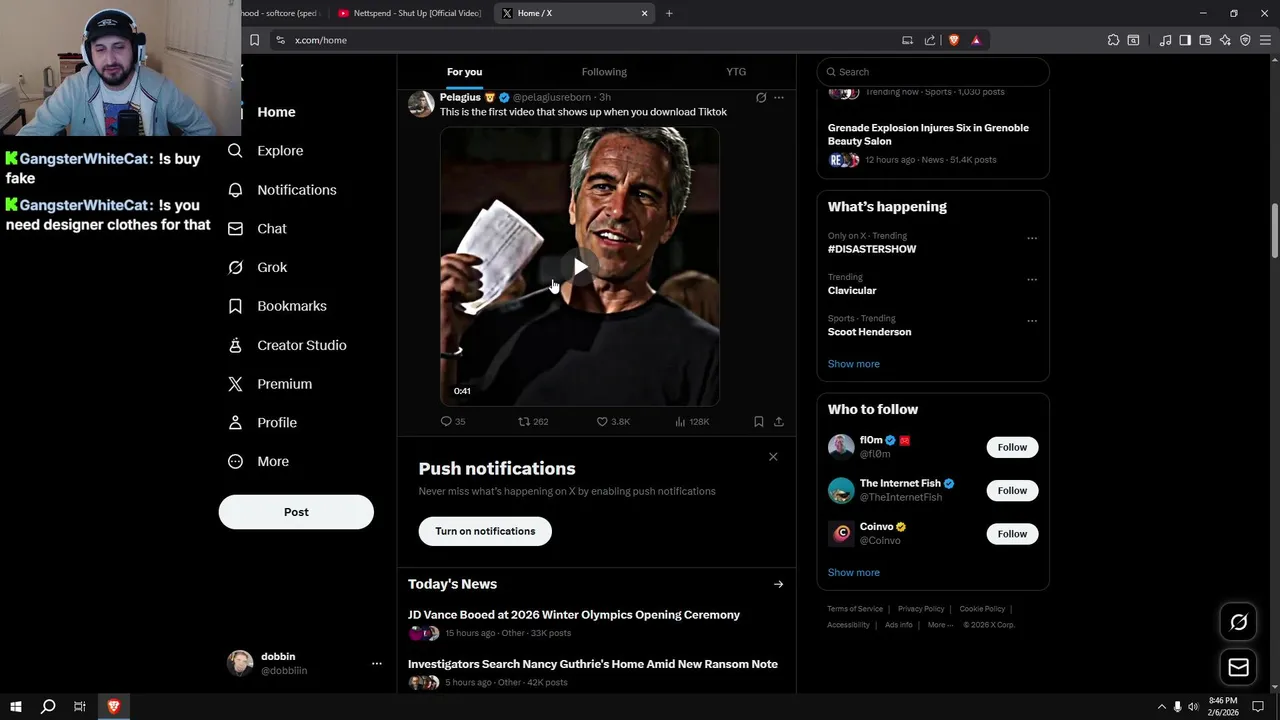Follow the Coinvo account
The width and height of the screenshot is (1280, 720).
pos(1012,534)
